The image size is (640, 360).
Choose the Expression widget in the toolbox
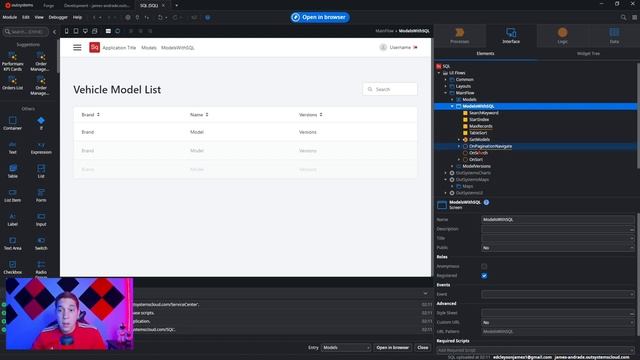coord(41,147)
